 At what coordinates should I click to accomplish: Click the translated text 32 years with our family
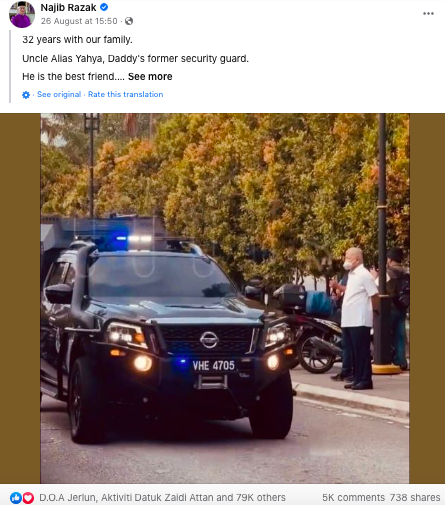point(77,40)
